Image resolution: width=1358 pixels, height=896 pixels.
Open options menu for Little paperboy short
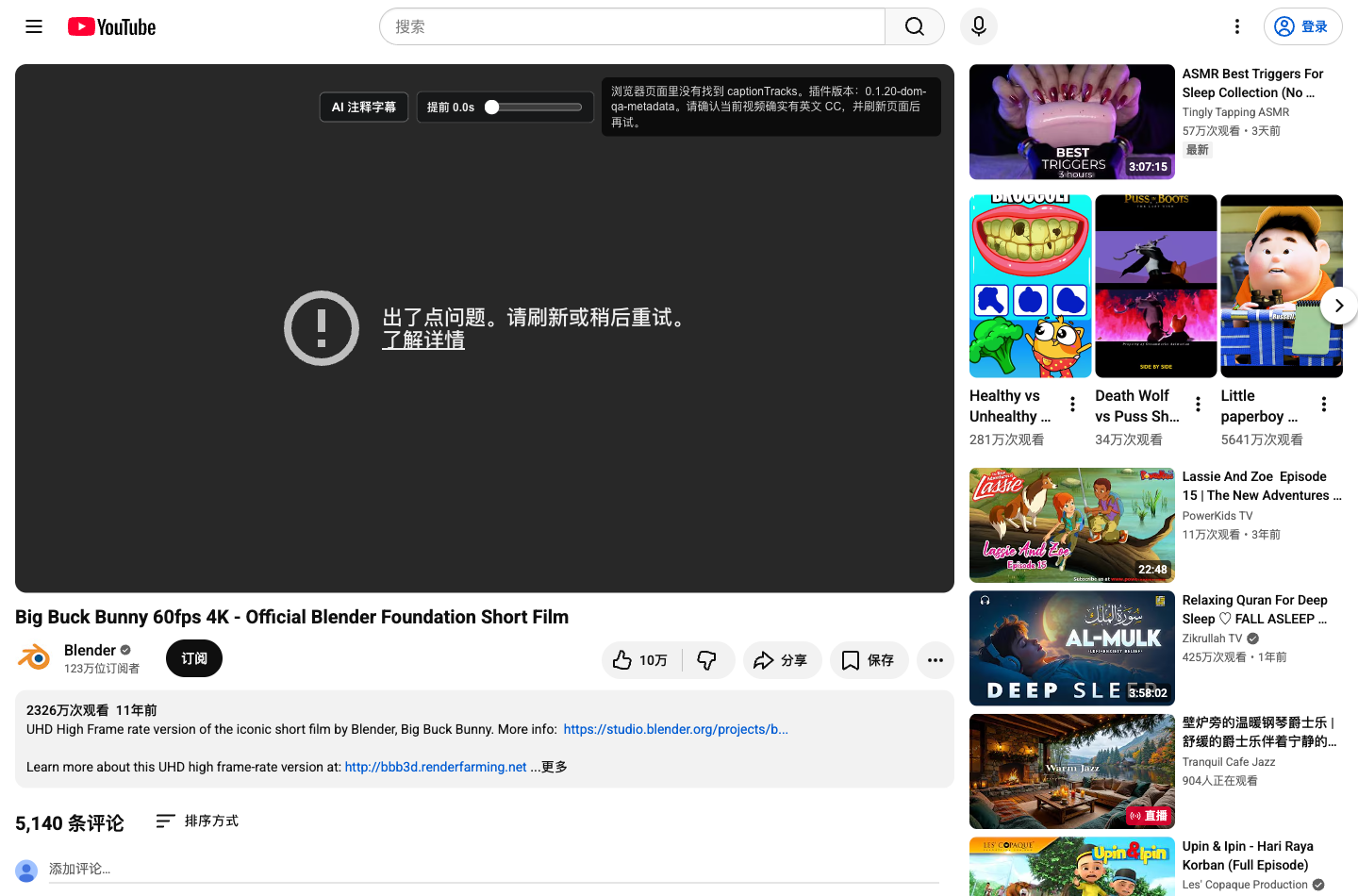(x=1324, y=405)
